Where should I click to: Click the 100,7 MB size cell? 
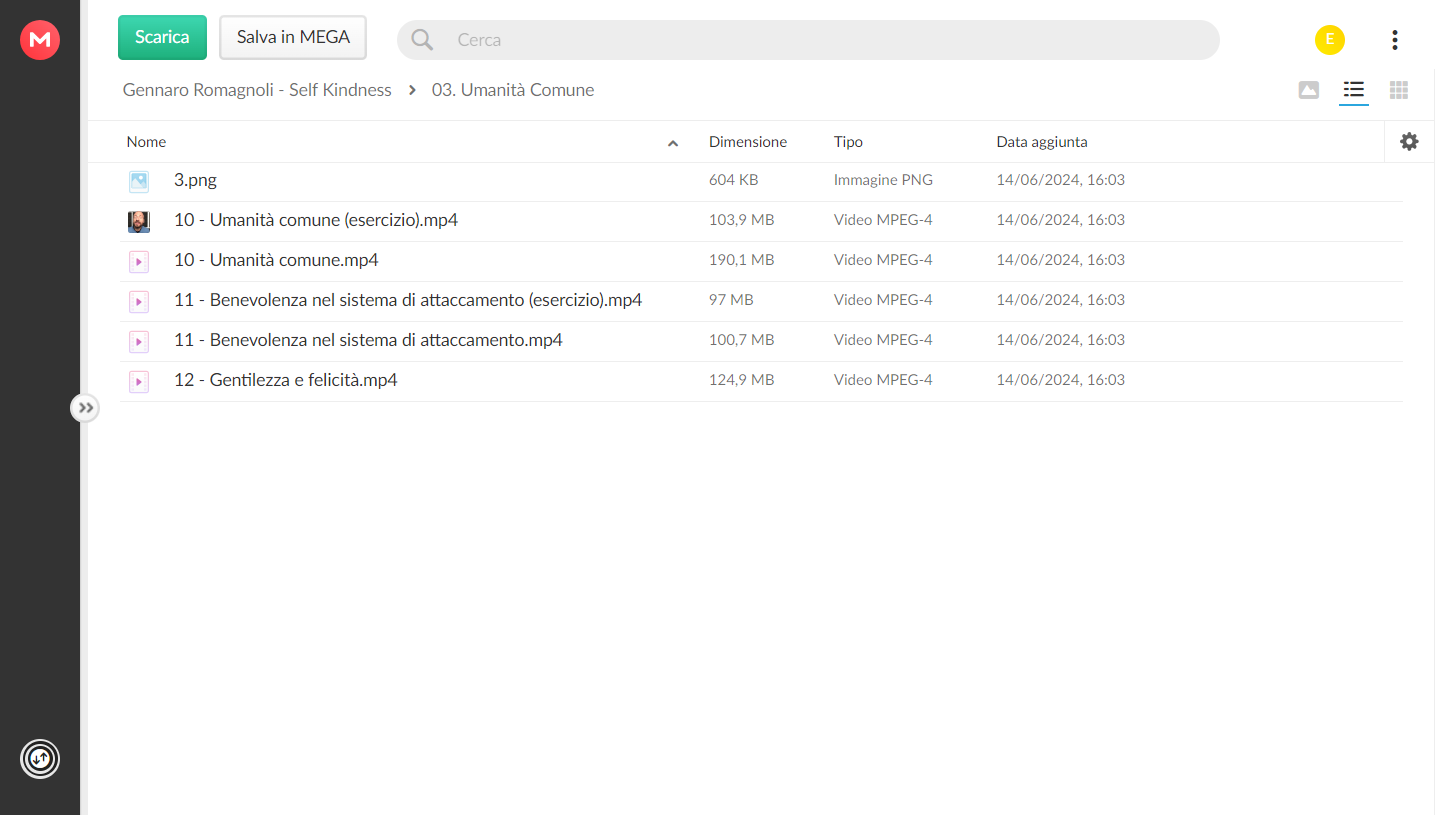(741, 340)
